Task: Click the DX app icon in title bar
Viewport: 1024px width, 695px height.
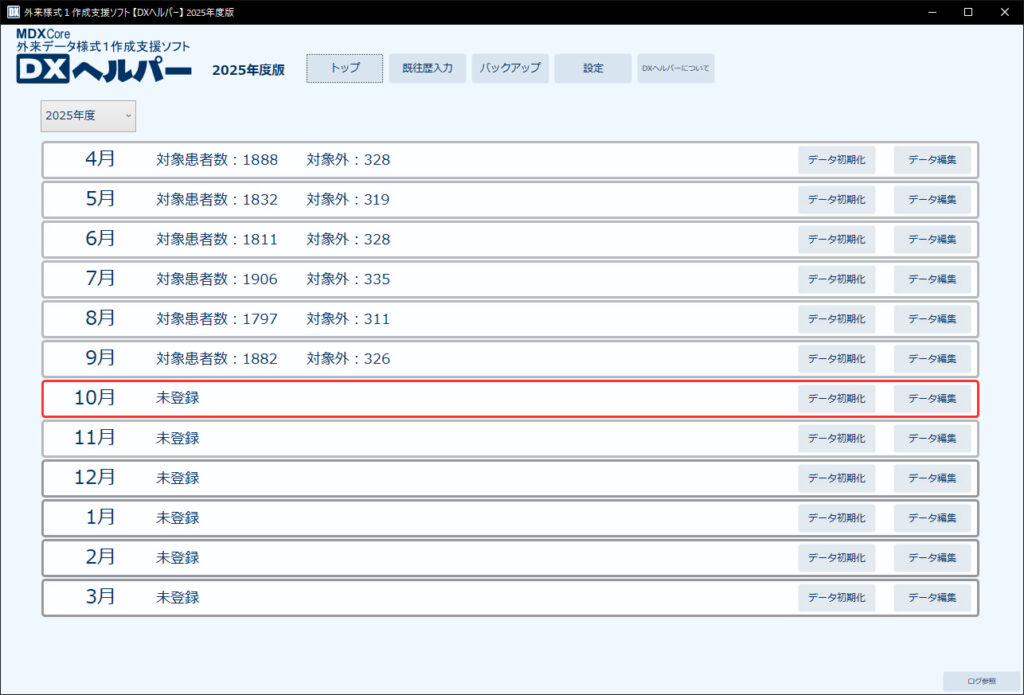Action: pyautogui.click(x=13, y=12)
